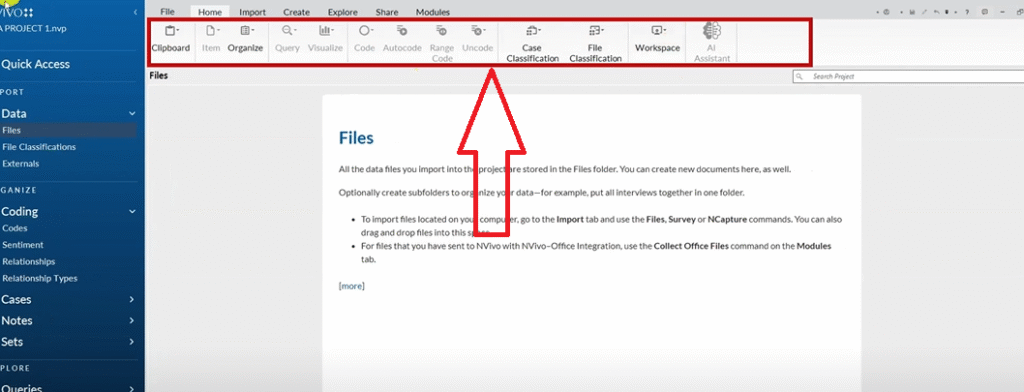Expand the Sets section

tap(132, 342)
